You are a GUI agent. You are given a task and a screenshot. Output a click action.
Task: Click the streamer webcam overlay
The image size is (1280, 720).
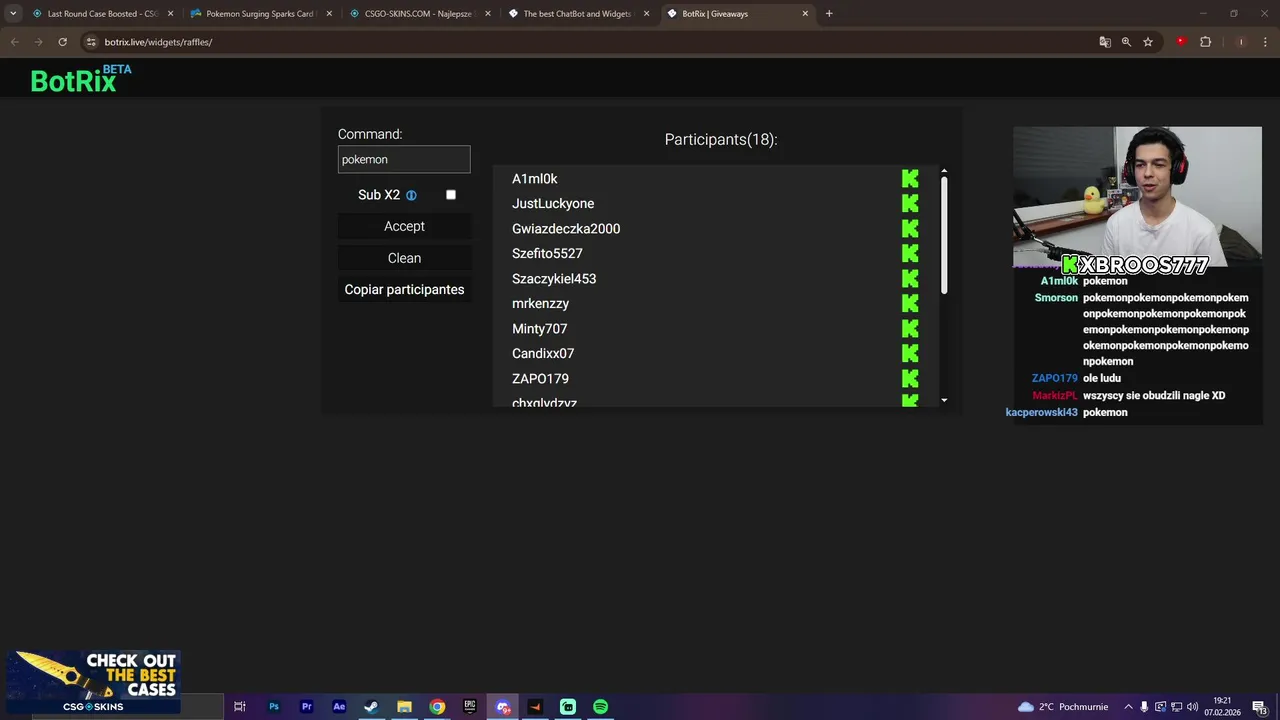pos(1137,197)
